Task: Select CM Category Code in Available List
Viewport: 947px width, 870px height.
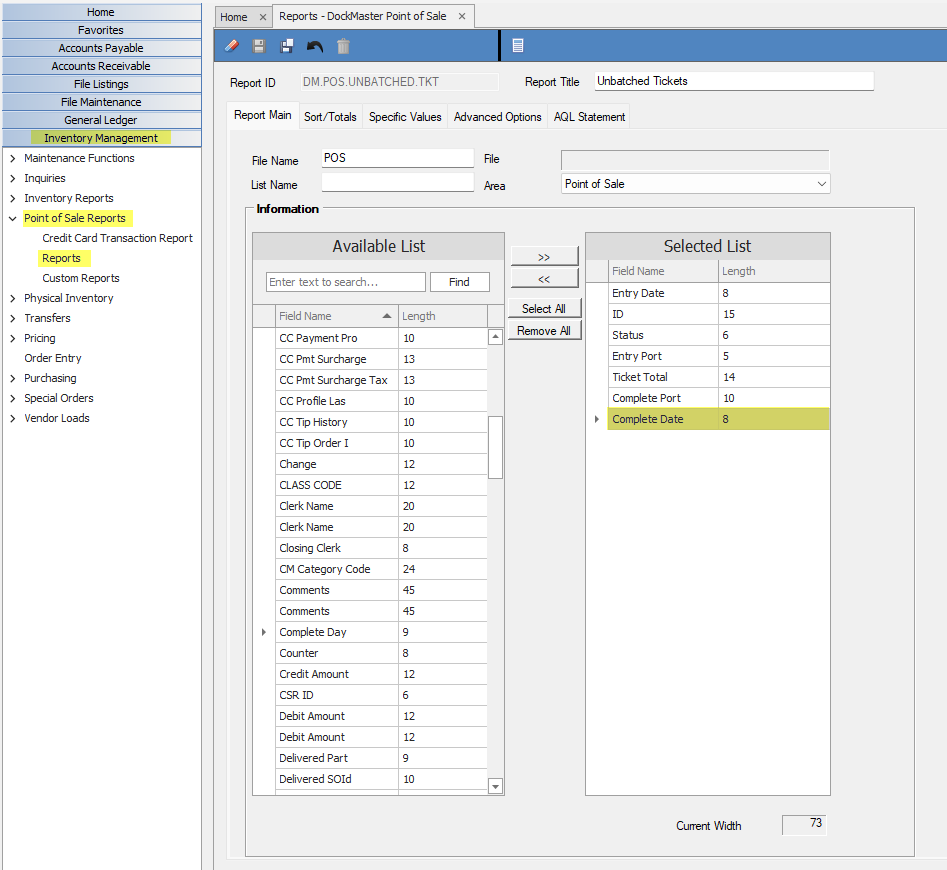Action: [x=381, y=569]
